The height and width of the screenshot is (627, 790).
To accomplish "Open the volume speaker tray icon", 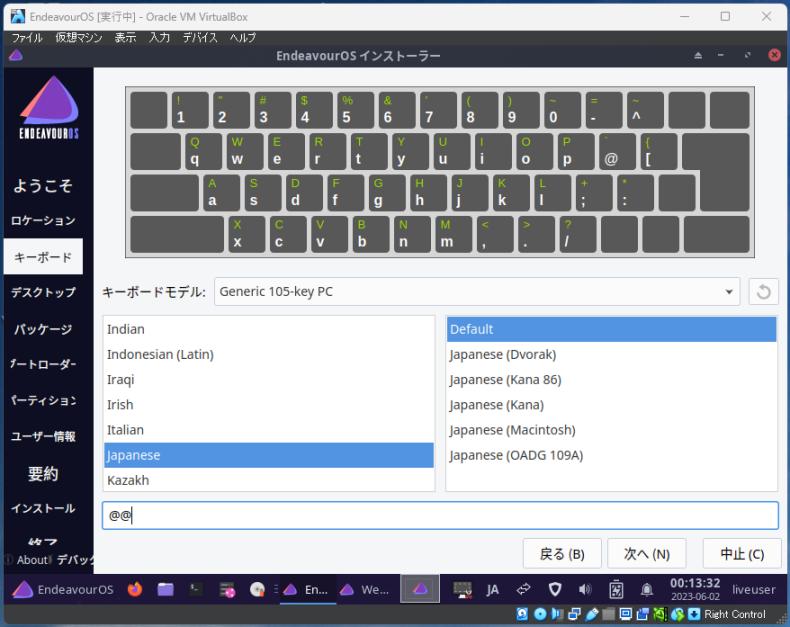I will pyautogui.click(x=585, y=589).
